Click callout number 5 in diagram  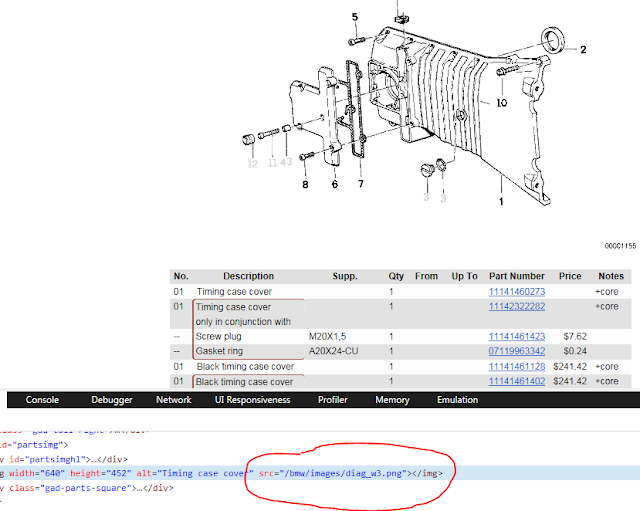[x=355, y=17]
